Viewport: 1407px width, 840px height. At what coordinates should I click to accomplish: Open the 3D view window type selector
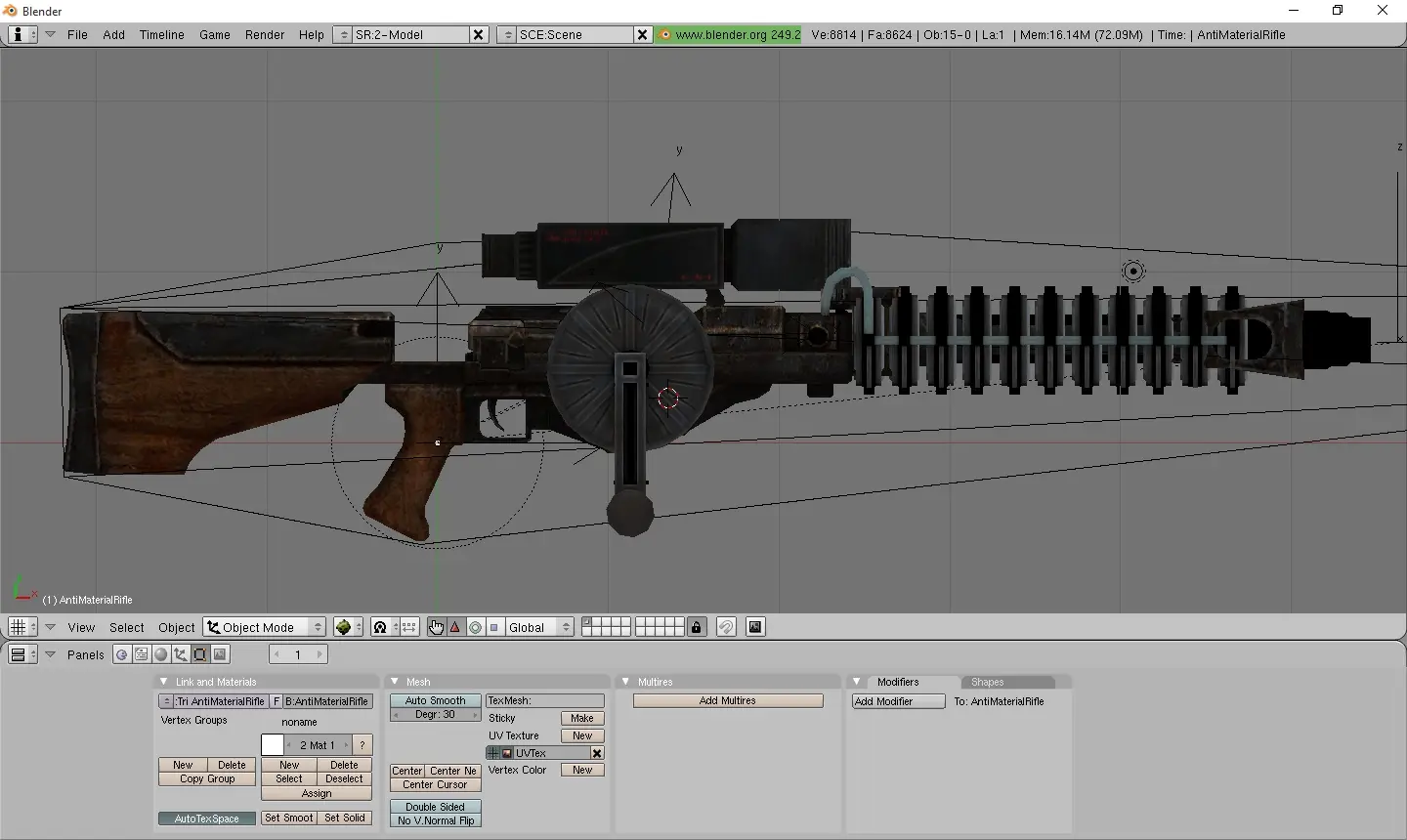[22, 627]
